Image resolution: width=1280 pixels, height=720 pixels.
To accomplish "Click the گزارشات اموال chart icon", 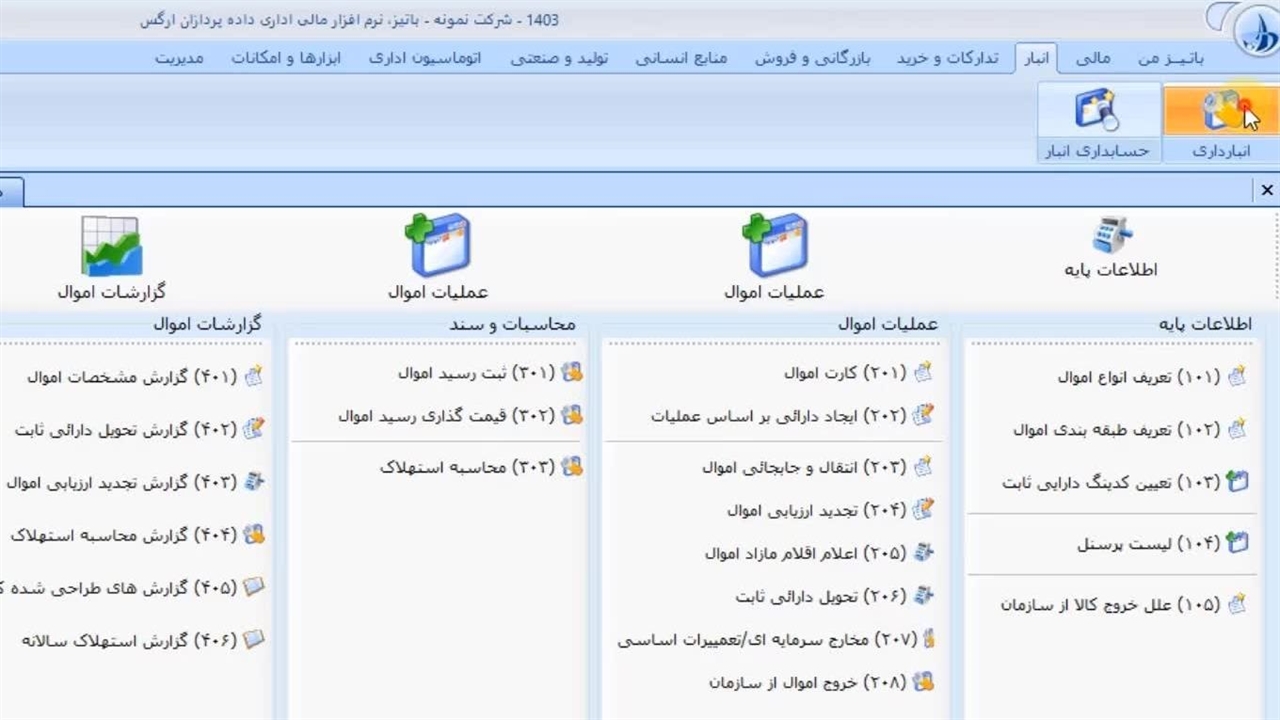I will (111, 246).
